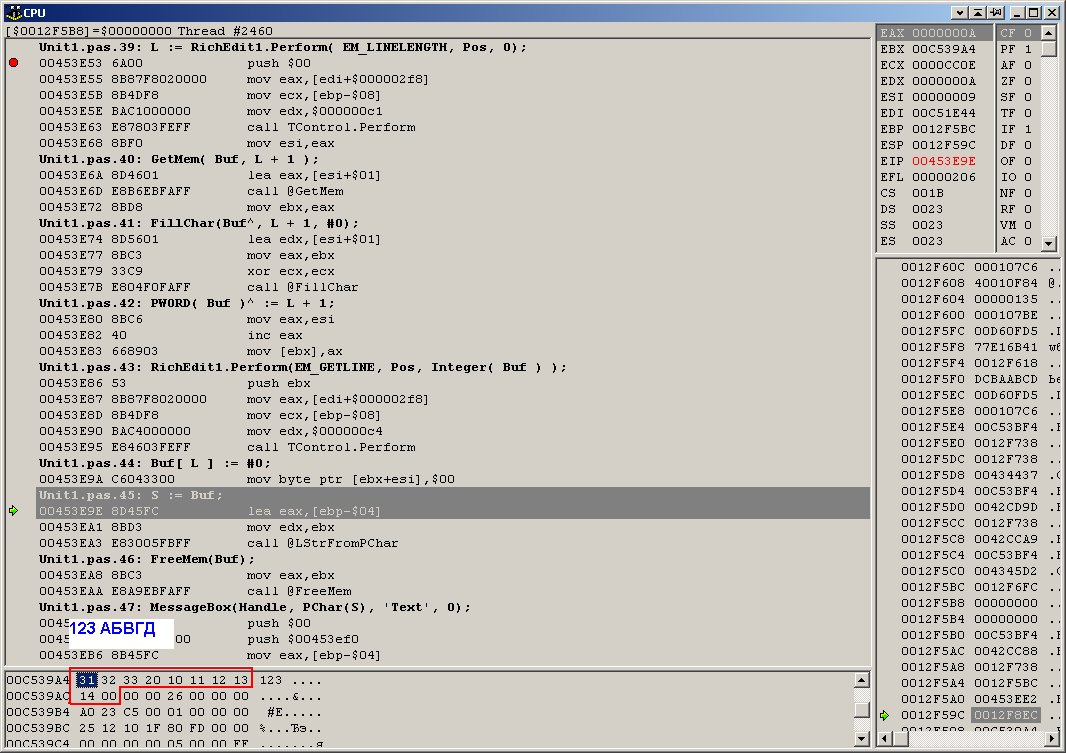
Task: Click the red breakpoint dot at address 00453E53
Action: tap(13, 63)
